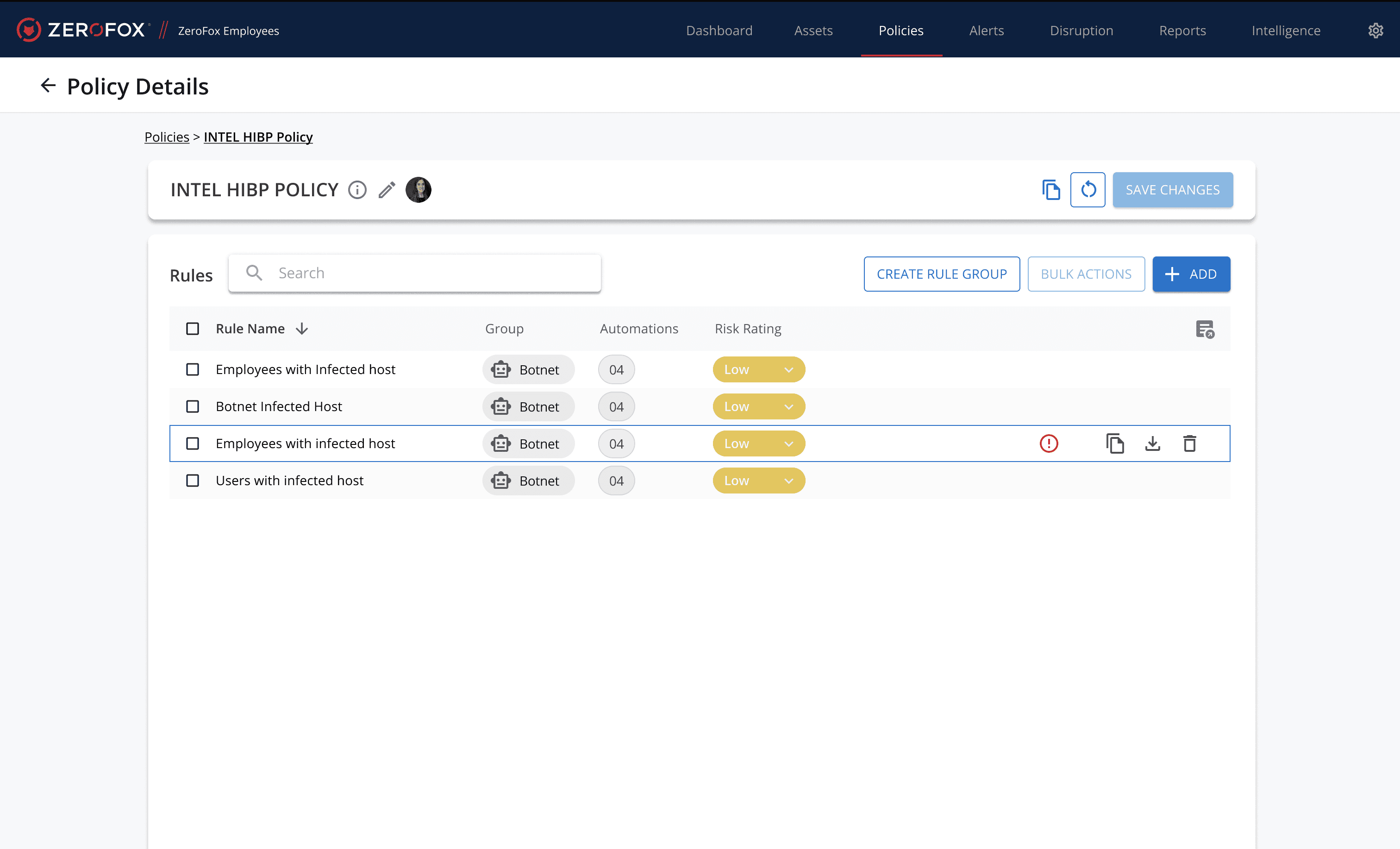Open table column settings icon
1400x849 pixels.
(1205, 329)
